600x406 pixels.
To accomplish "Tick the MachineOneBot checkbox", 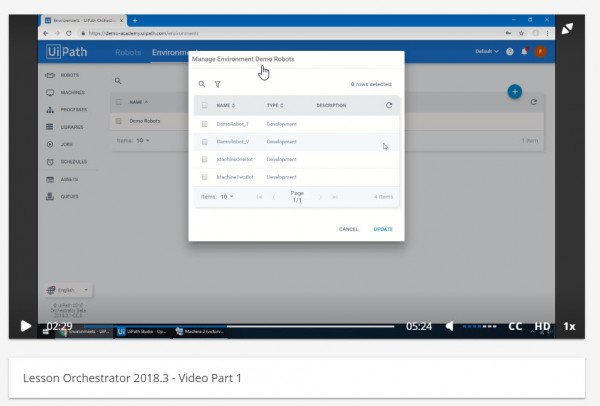I will [204, 159].
